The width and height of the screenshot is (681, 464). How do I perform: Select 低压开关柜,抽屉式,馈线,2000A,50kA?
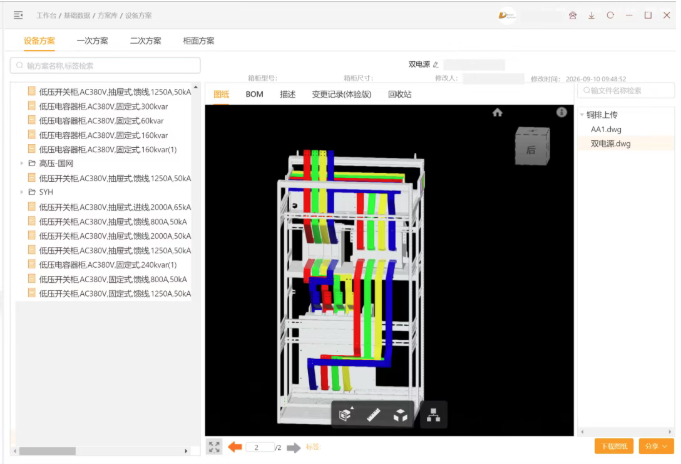click(x=115, y=236)
